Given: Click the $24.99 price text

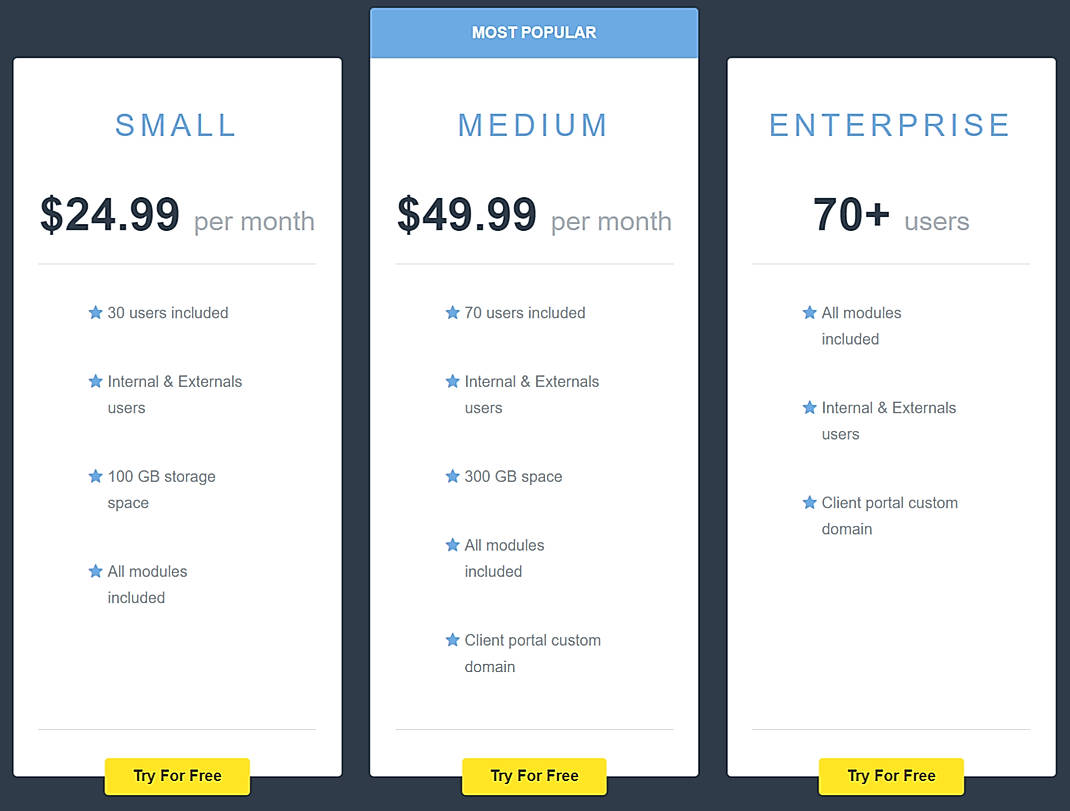Looking at the screenshot, I should (x=110, y=213).
